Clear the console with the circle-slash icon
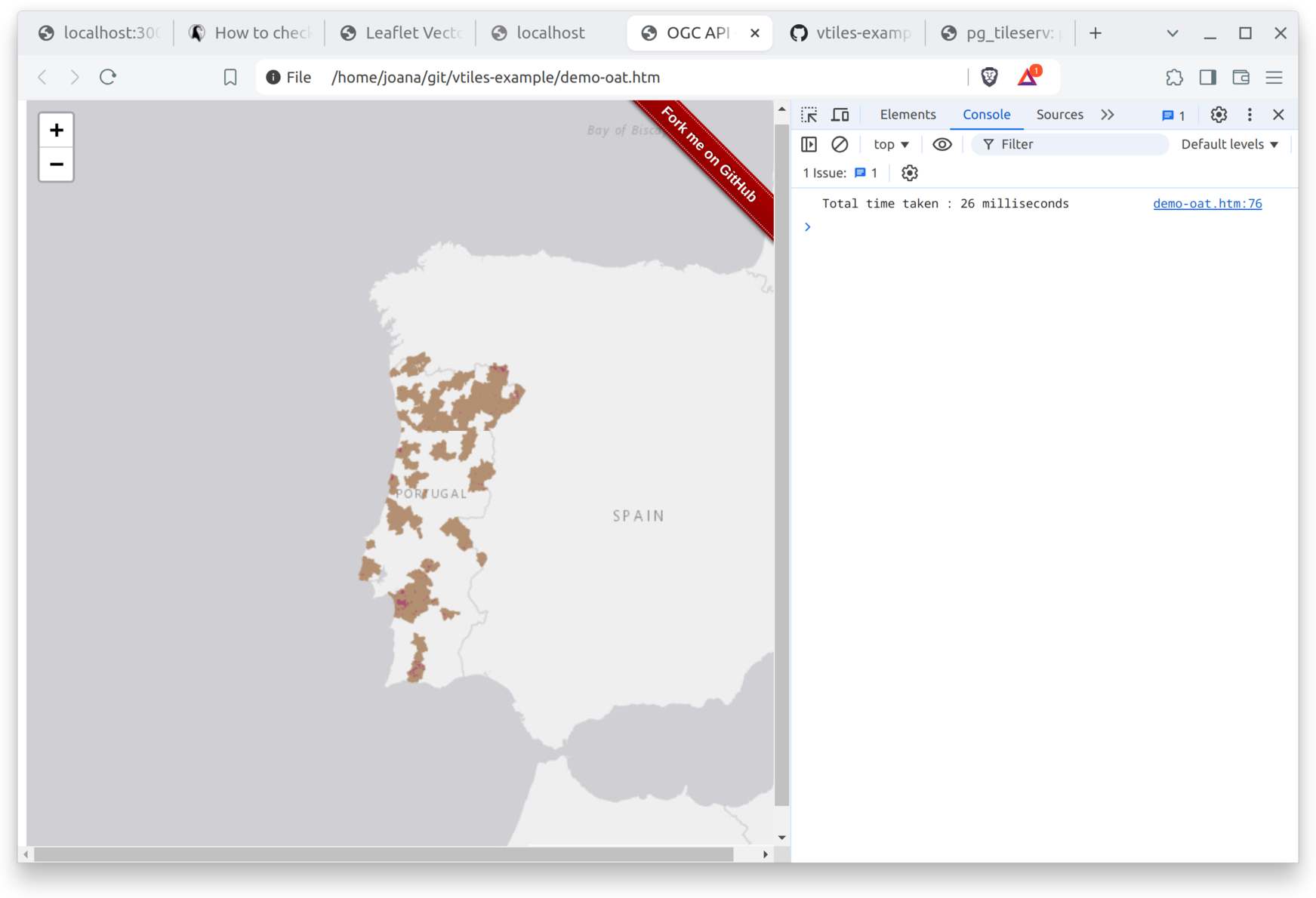The height and width of the screenshot is (898, 1316). pos(840,144)
